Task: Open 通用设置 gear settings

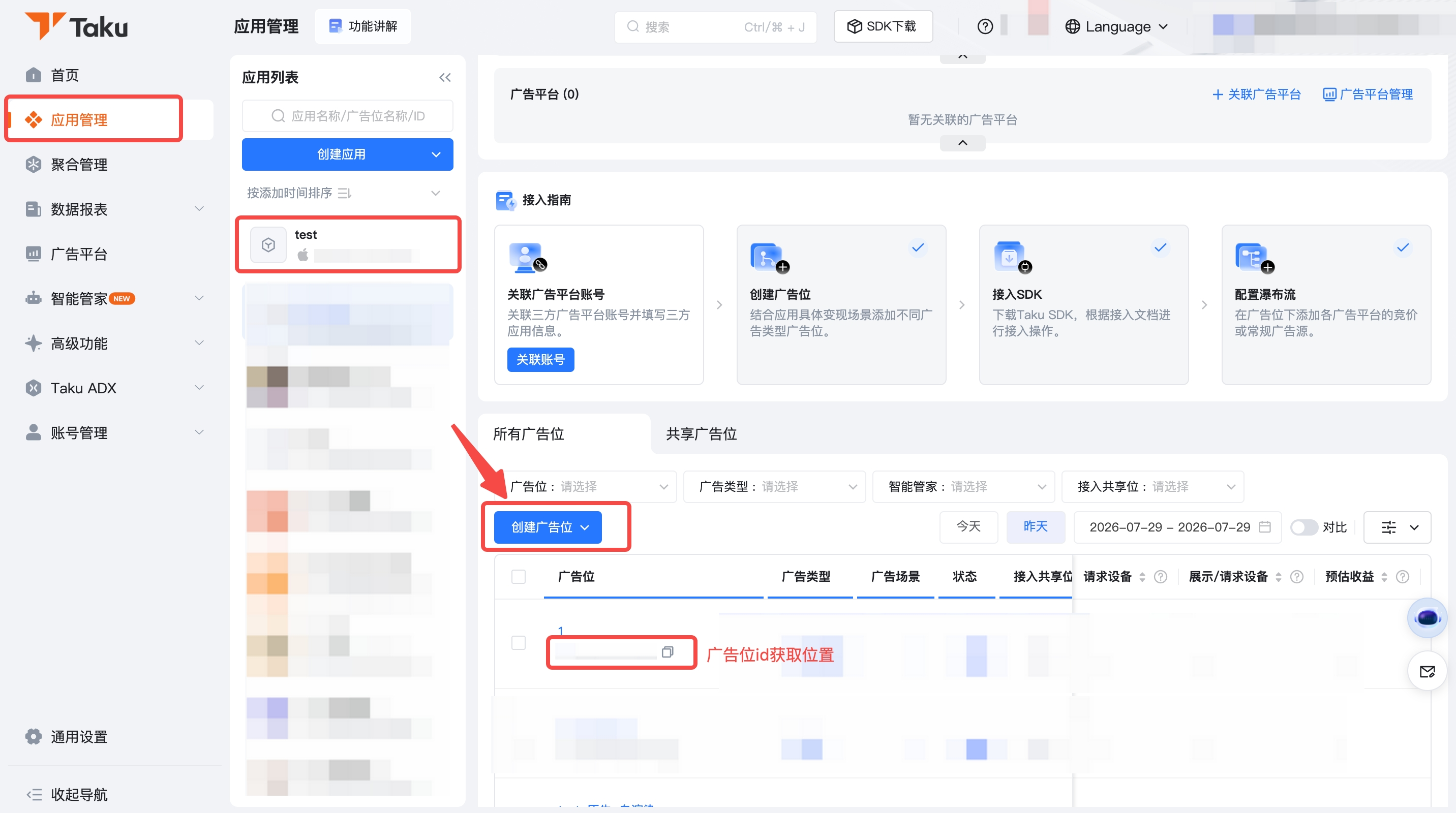Action: pos(34,737)
